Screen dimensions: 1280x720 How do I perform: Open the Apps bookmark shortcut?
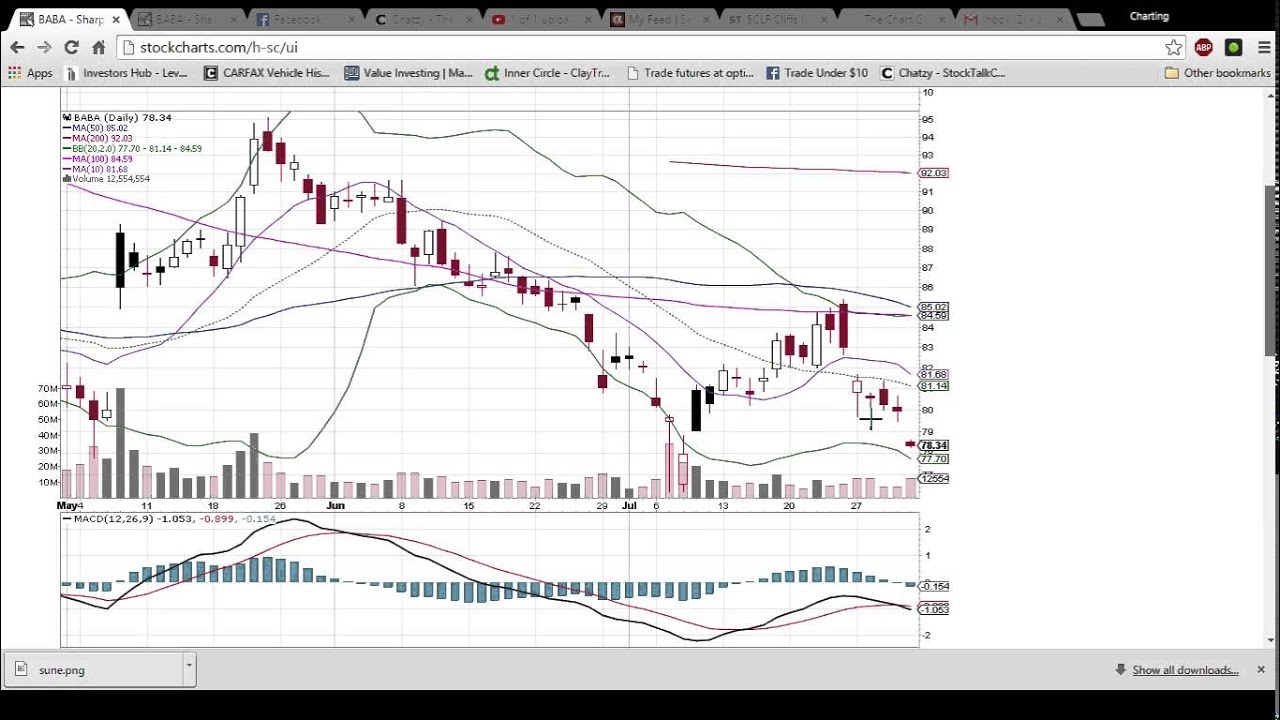(x=30, y=73)
